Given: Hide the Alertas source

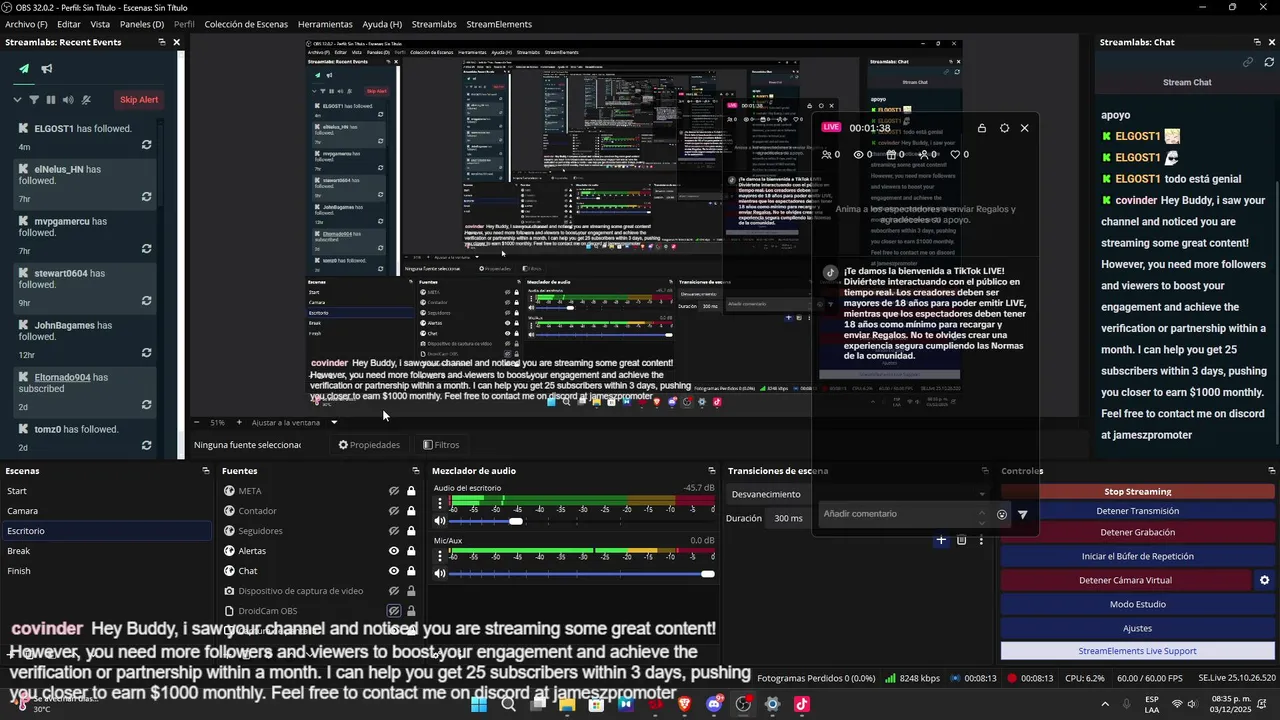Looking at the screenshot, I should pos(394,551).
